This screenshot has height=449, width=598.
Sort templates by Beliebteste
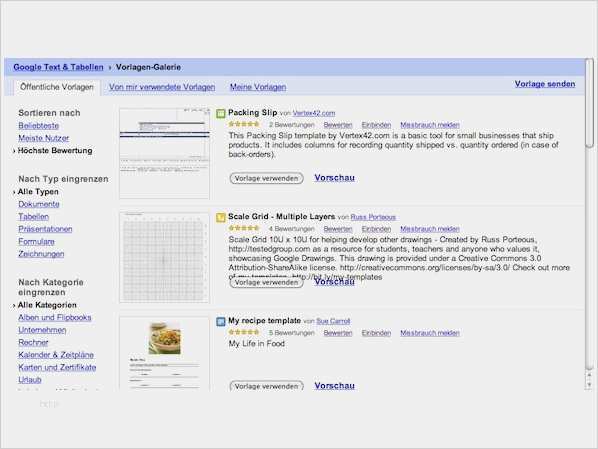point(39,126)
